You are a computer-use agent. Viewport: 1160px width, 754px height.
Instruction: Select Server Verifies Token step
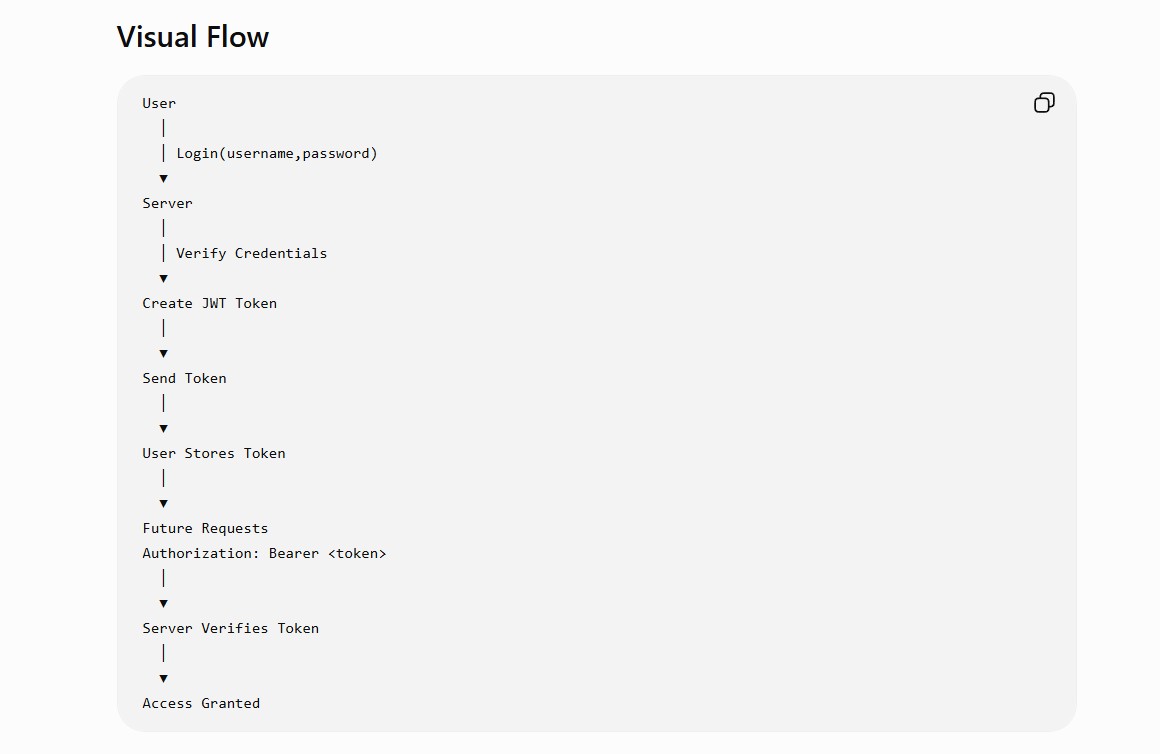tap(230, 628)
